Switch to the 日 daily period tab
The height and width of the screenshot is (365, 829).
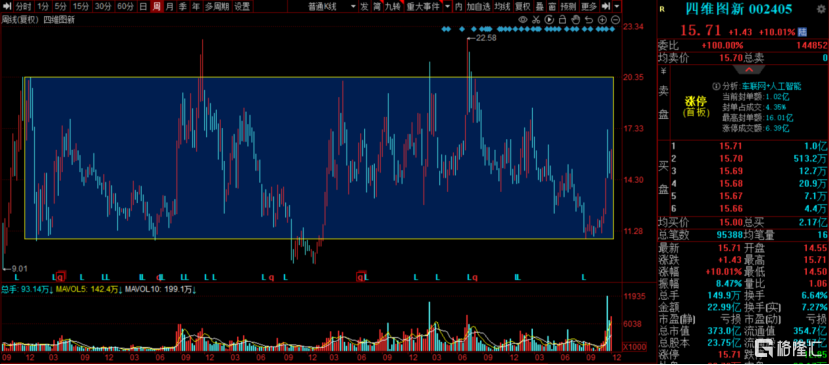pyautogui.click(x=143, y=6)
